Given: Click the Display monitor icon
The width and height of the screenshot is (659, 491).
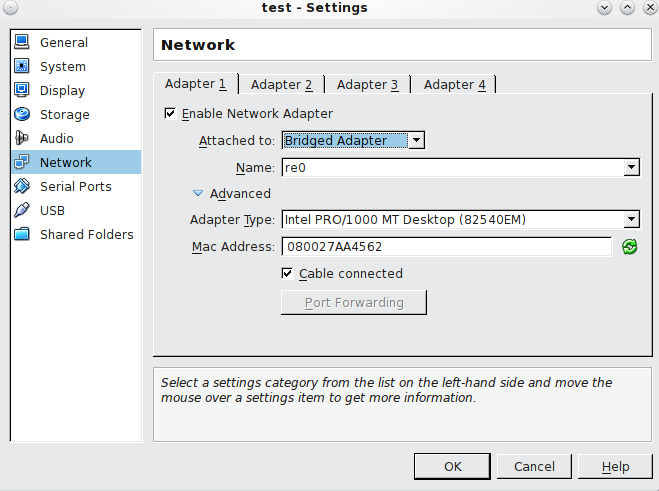Looking at the screenshot, I should 22,90.
